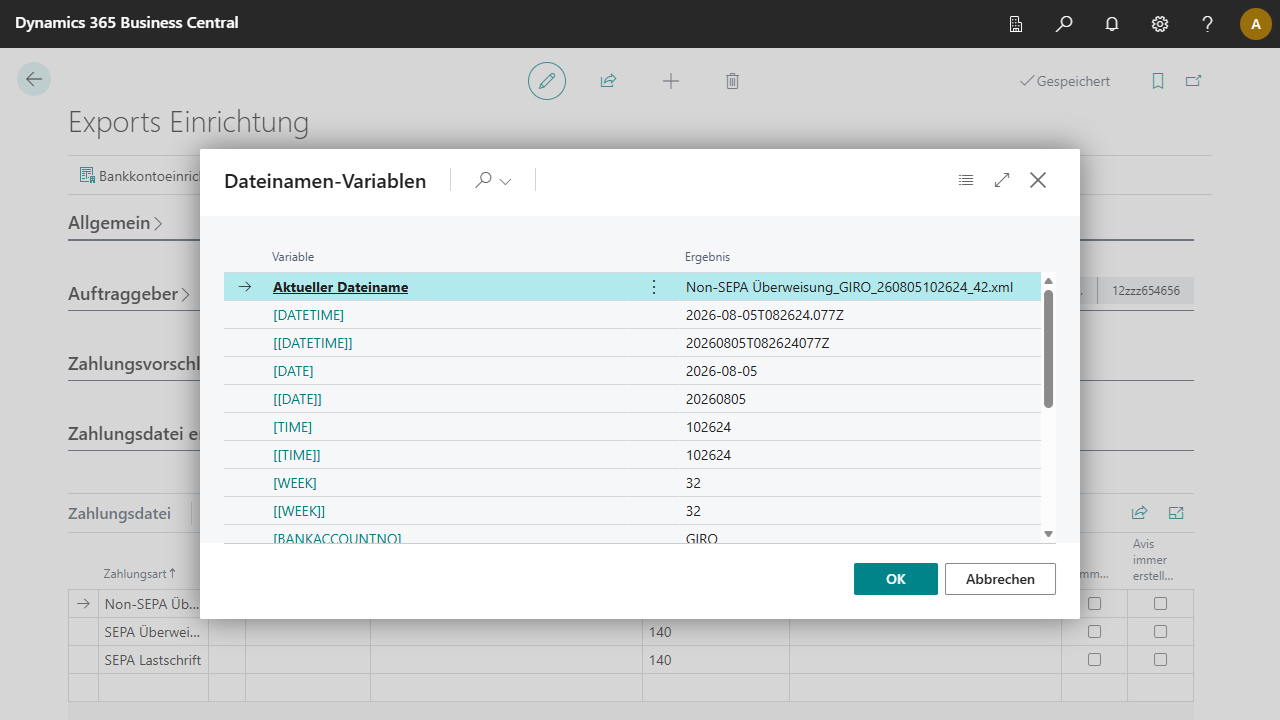Cancel the dialog with Abbrechen
The image size is (1280, 720).
[x=1000, y=579]
